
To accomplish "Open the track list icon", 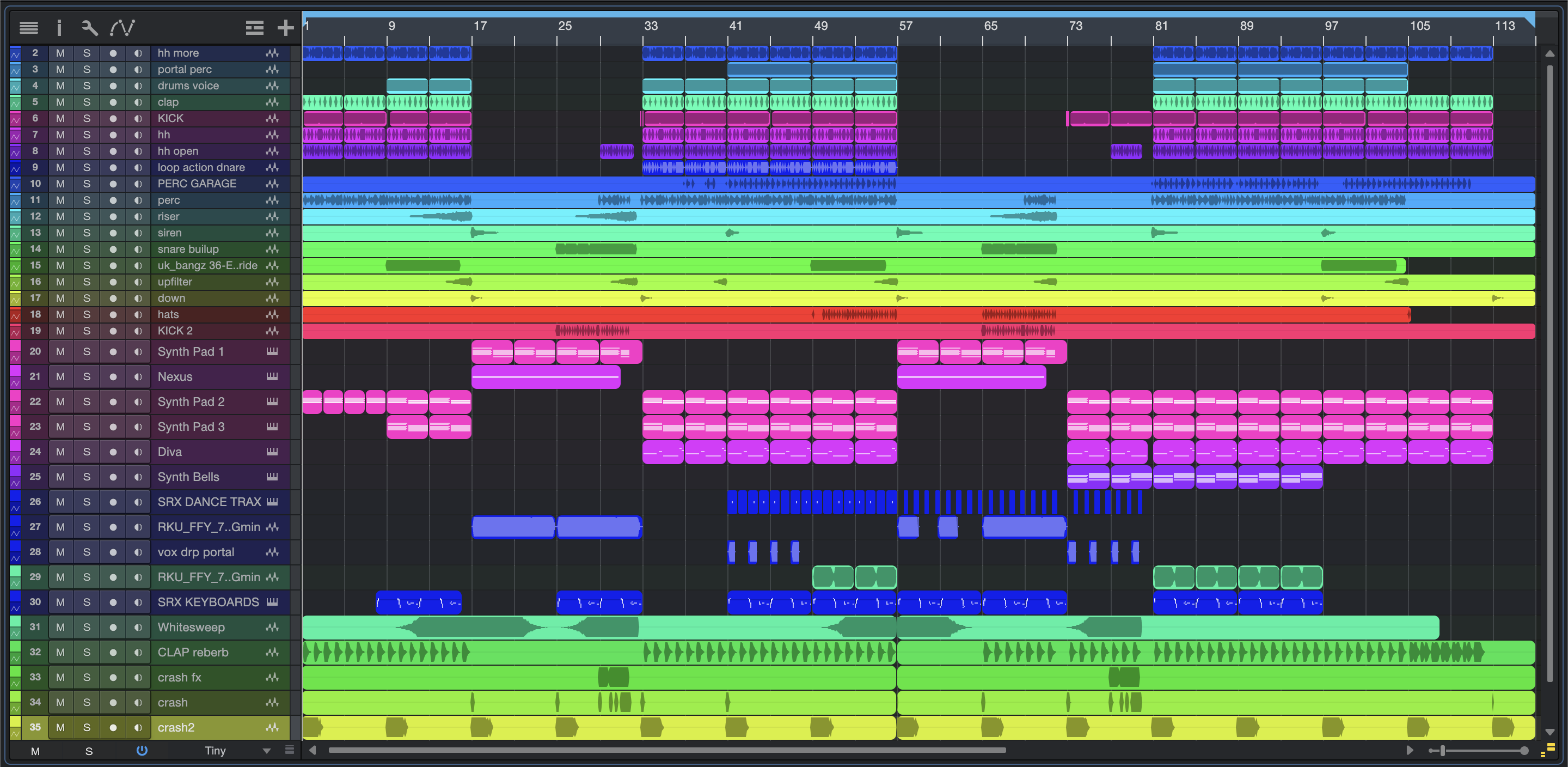I will 29,27.
